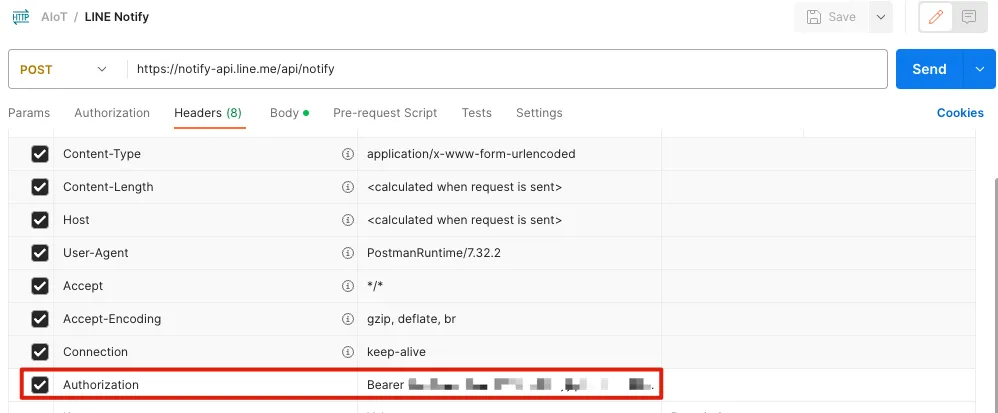Click the User-Agent key cell

click(x=206, y=253)
